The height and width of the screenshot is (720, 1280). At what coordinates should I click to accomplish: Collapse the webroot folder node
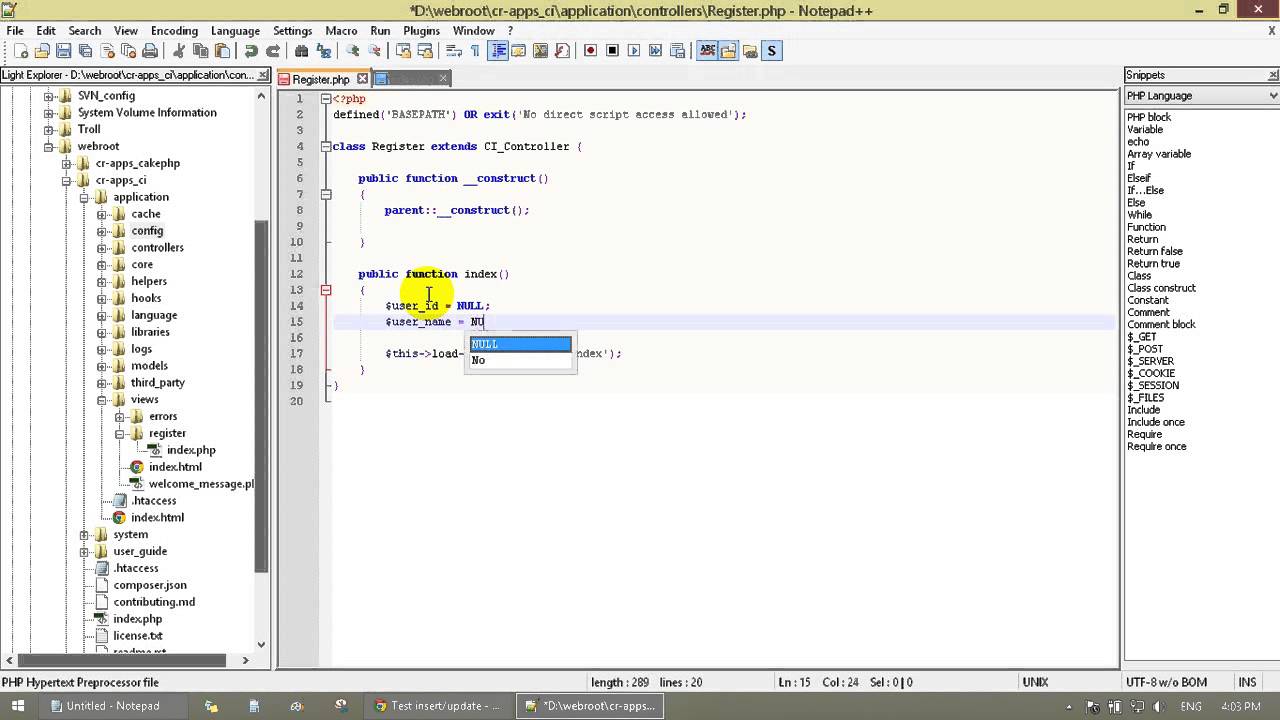[48, 147]
